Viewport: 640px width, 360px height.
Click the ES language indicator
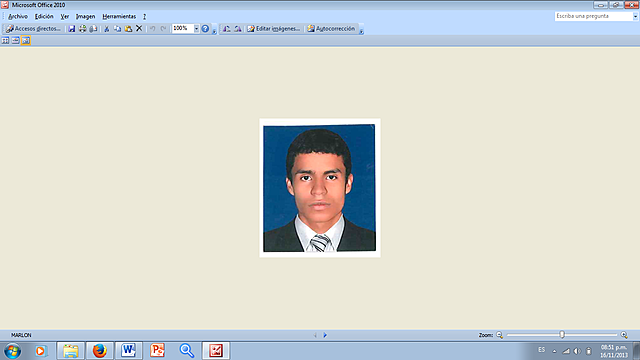coord(541,350)
